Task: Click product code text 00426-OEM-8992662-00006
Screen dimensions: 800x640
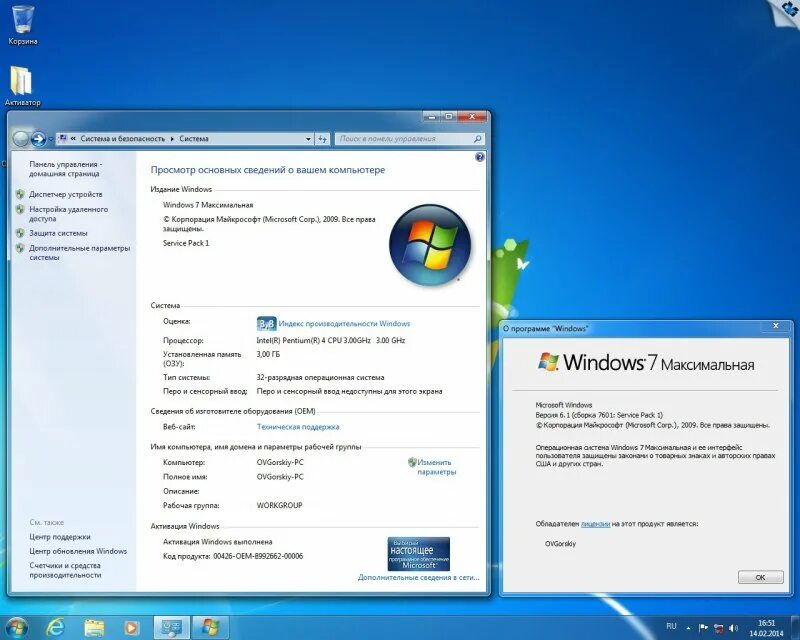Action: [258, 556]
